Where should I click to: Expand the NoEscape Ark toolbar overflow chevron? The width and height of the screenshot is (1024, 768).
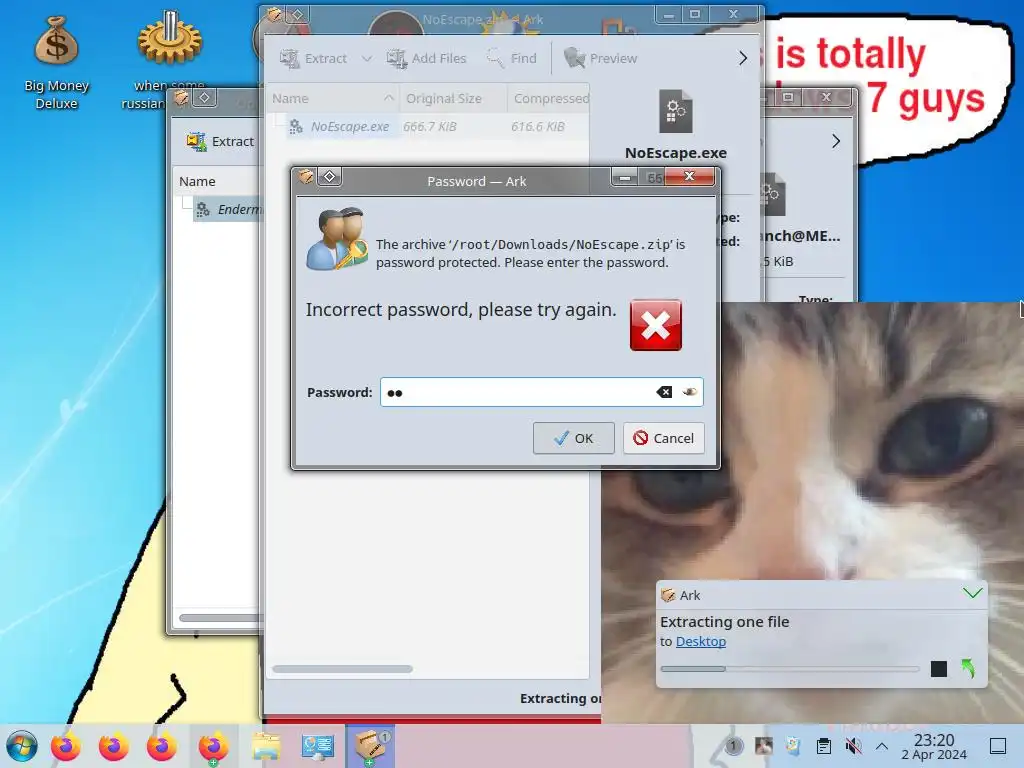click(x=743, y=58)
